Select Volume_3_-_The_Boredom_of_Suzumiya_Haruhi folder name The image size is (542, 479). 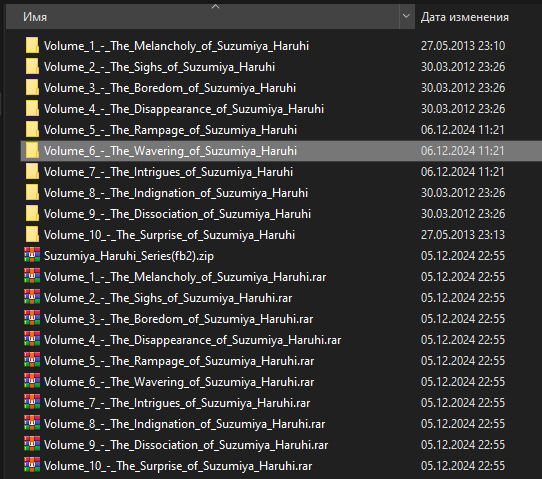pos(170,88)
